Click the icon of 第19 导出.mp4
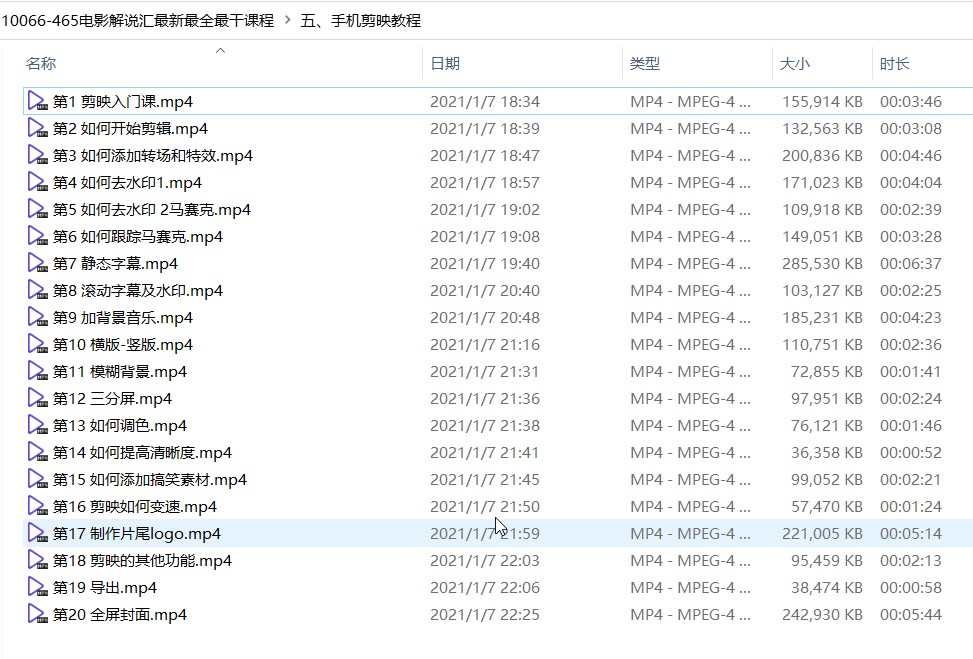This screenshot has width=973, height=659. pyautogui.click(x=37, y=587)
